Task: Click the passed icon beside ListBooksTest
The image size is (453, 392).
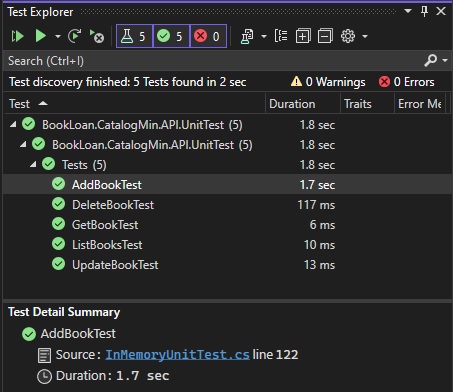Action: click(59, 244)
